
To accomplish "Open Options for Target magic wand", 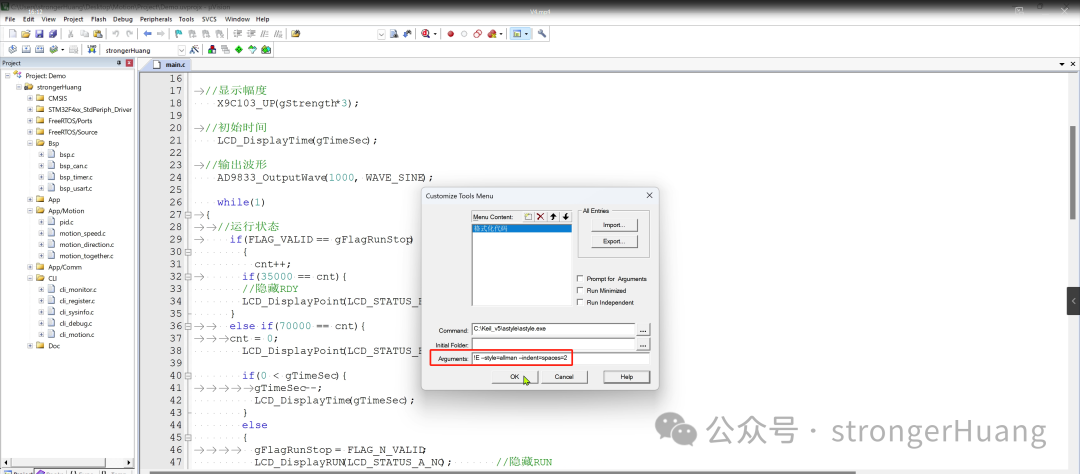I will tap(194, 50).
